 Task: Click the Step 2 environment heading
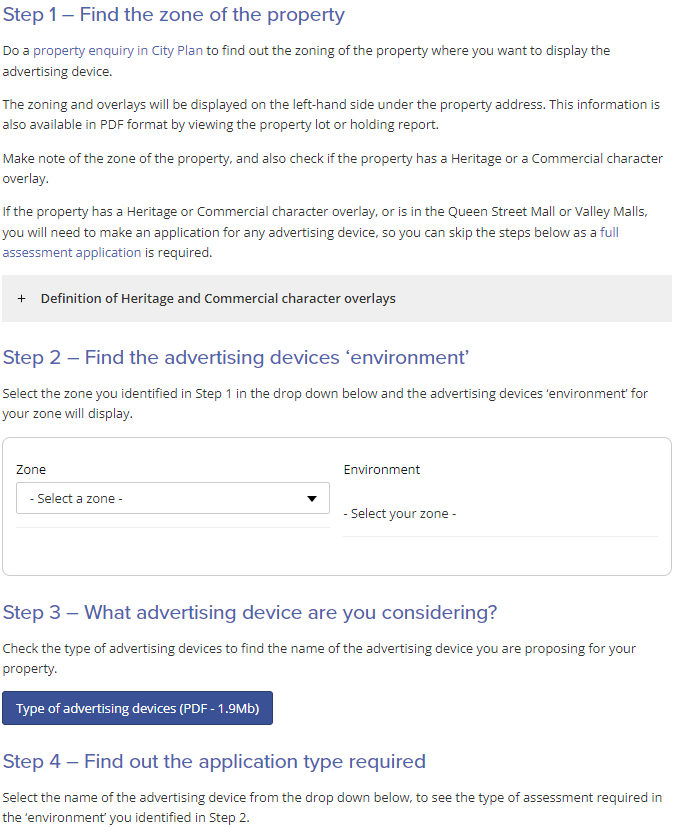tap(235, 356)
